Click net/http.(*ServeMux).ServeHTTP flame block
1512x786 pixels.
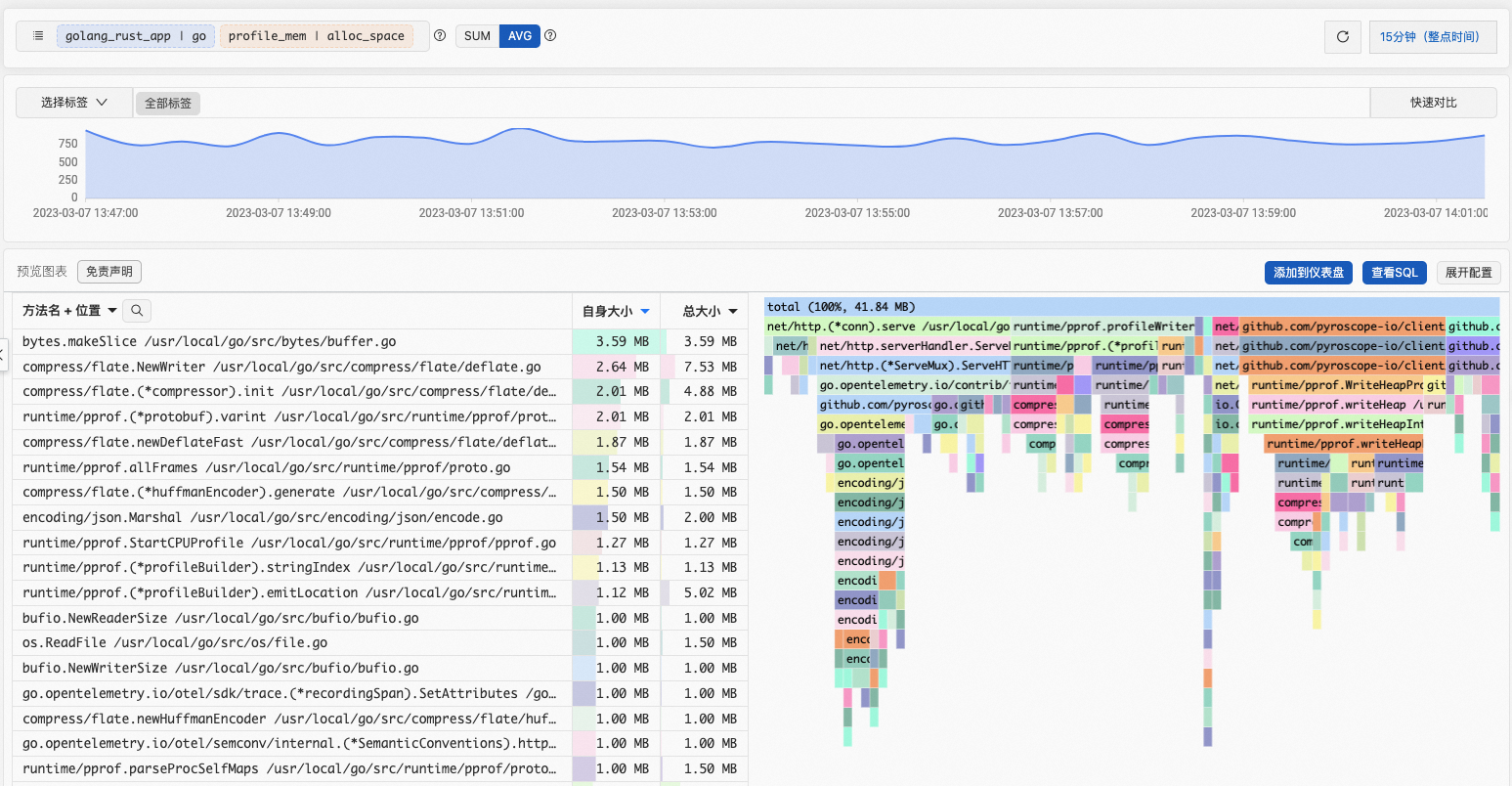coord(914,366)
